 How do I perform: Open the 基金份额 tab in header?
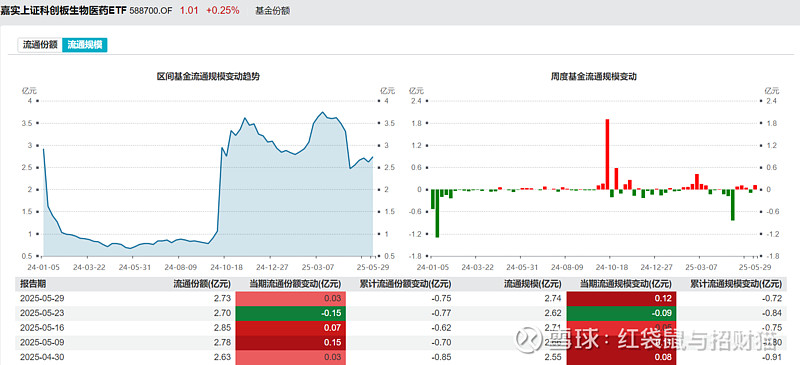coord(272,10)
